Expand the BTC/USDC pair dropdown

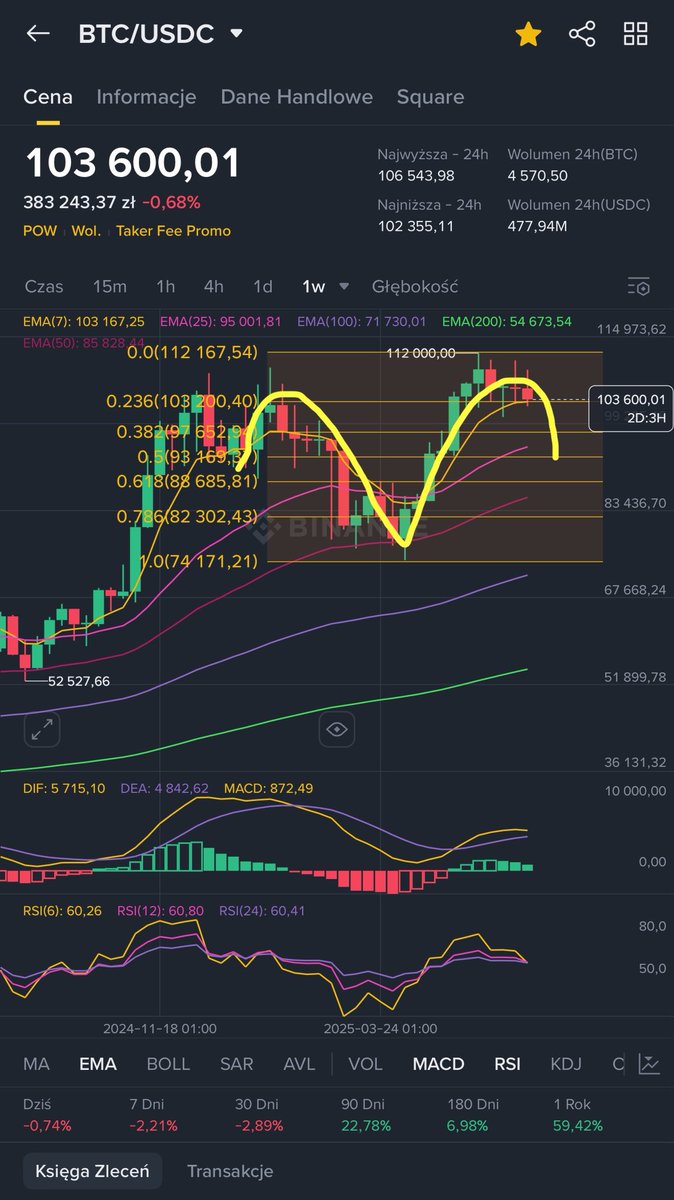[236, 34]
